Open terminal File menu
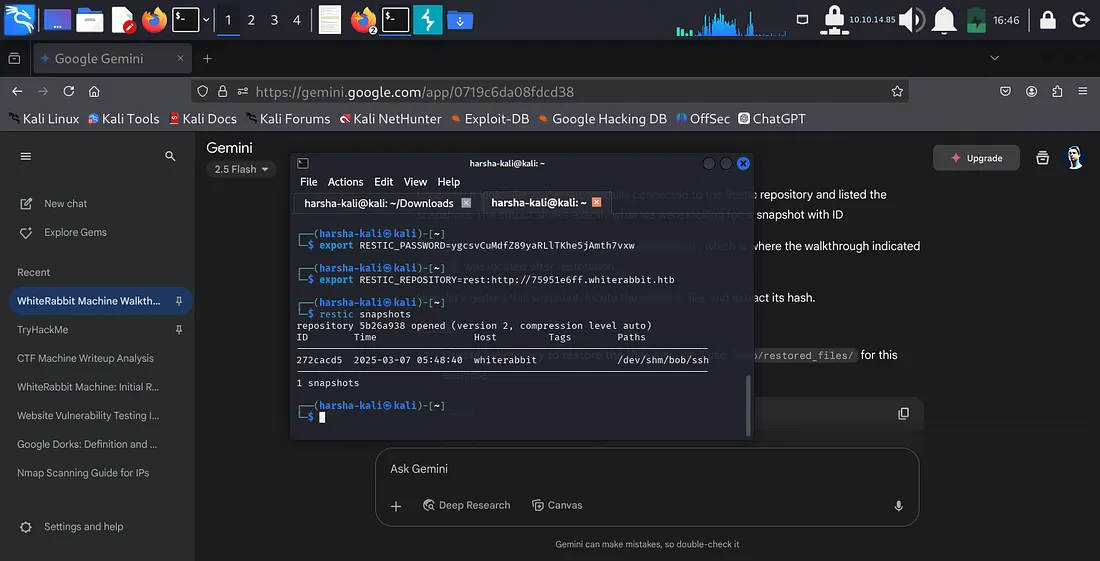The width and height of the screenshot is (1100, 561). (309, 182)
